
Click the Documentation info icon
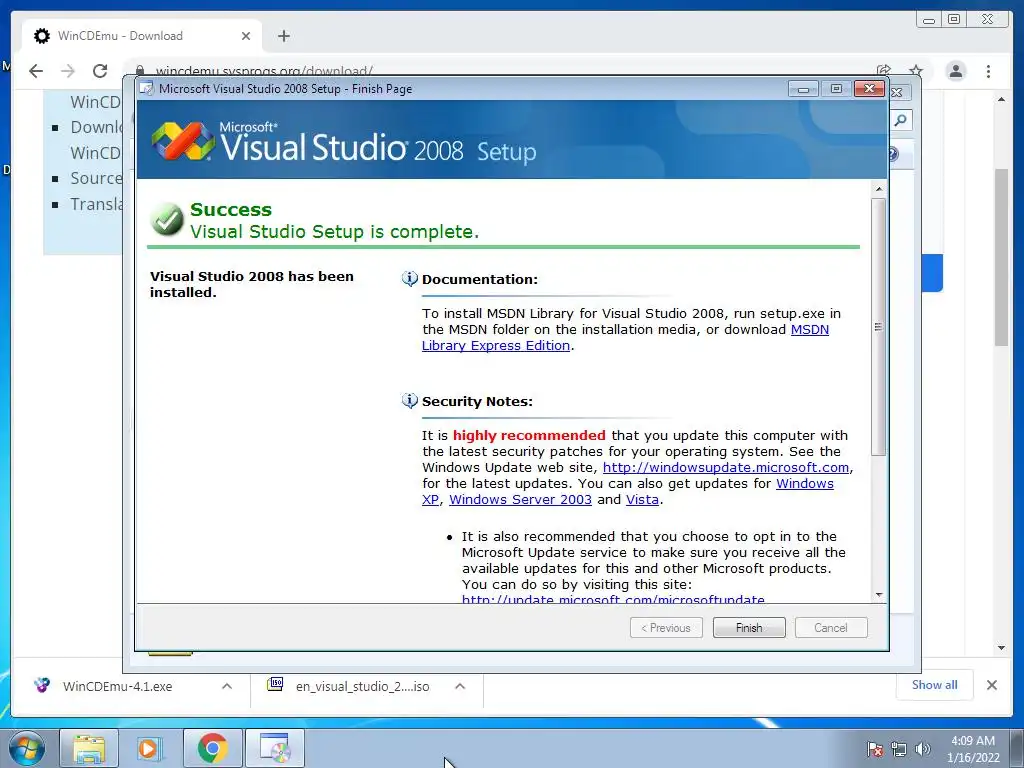click(409, 279)
